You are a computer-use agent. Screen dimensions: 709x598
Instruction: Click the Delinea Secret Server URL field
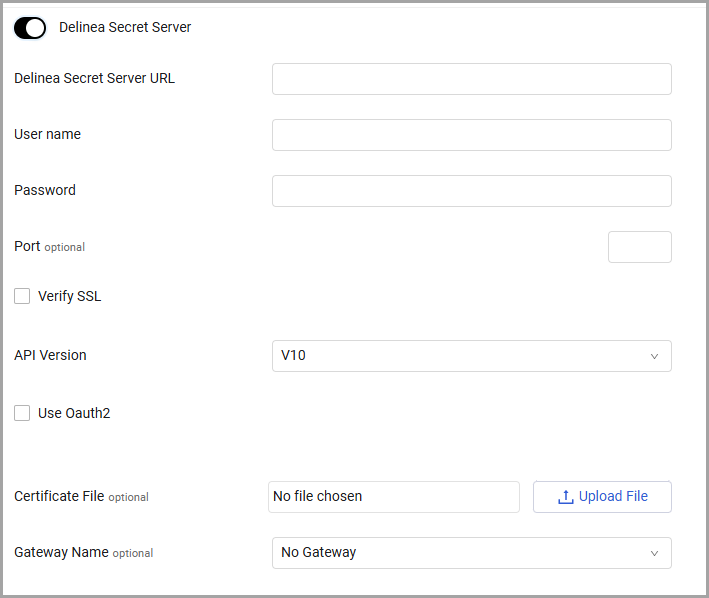pyautogui.click(x=472, y=79)
